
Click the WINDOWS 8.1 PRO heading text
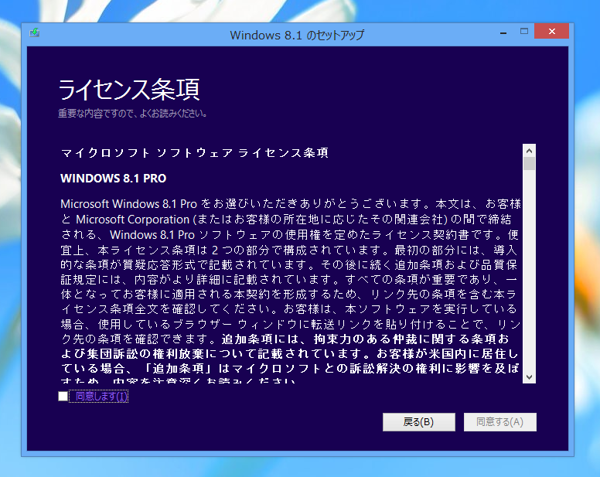pyautogui.click(x=113, y=178)
